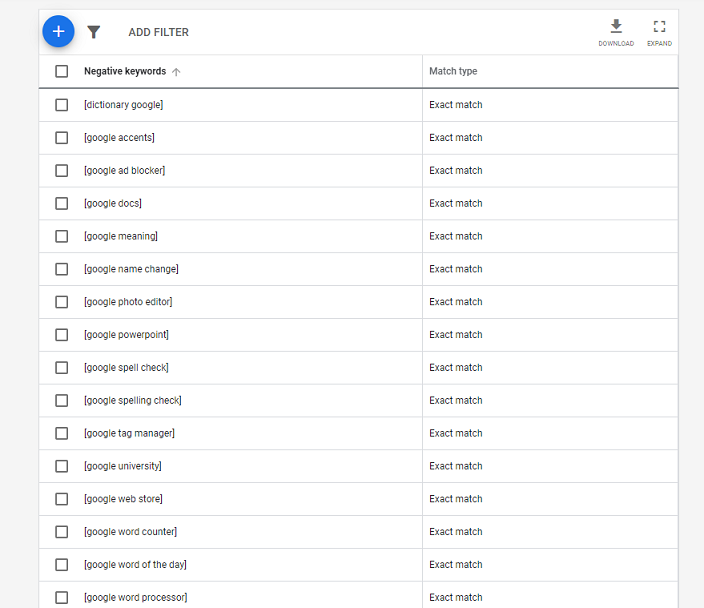Click the [google web store] keyword
This screenshot has height=608, width=704.
coord(123,499)
